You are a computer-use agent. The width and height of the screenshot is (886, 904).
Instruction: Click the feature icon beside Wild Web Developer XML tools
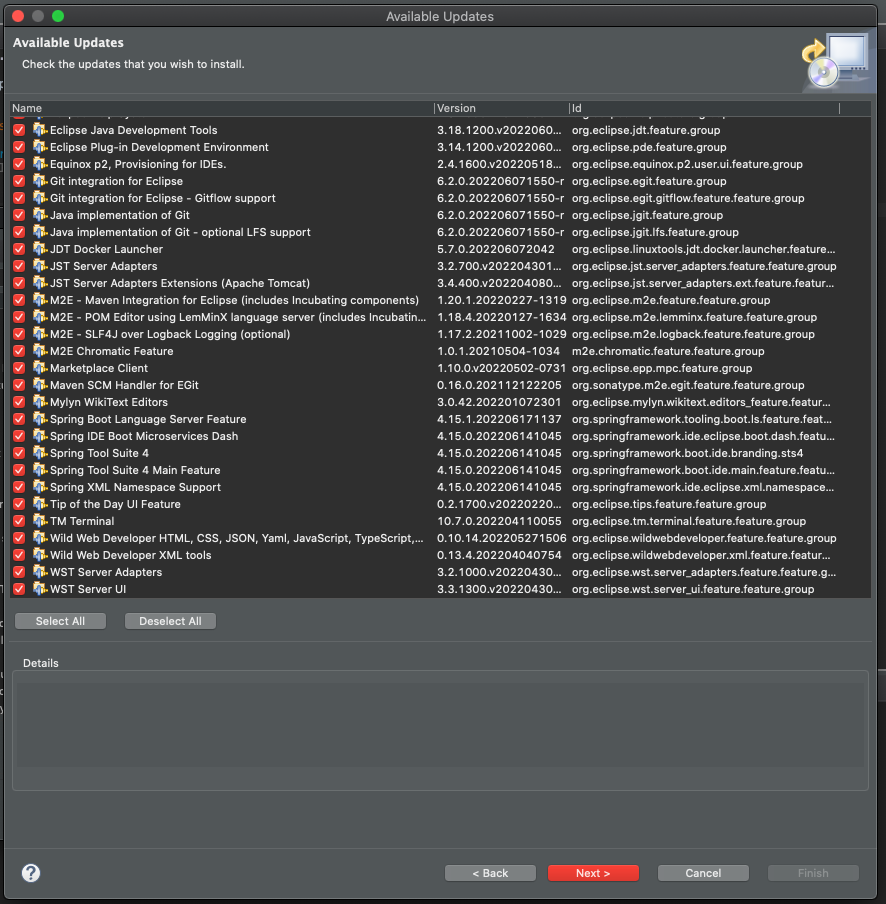pos(40,555)
